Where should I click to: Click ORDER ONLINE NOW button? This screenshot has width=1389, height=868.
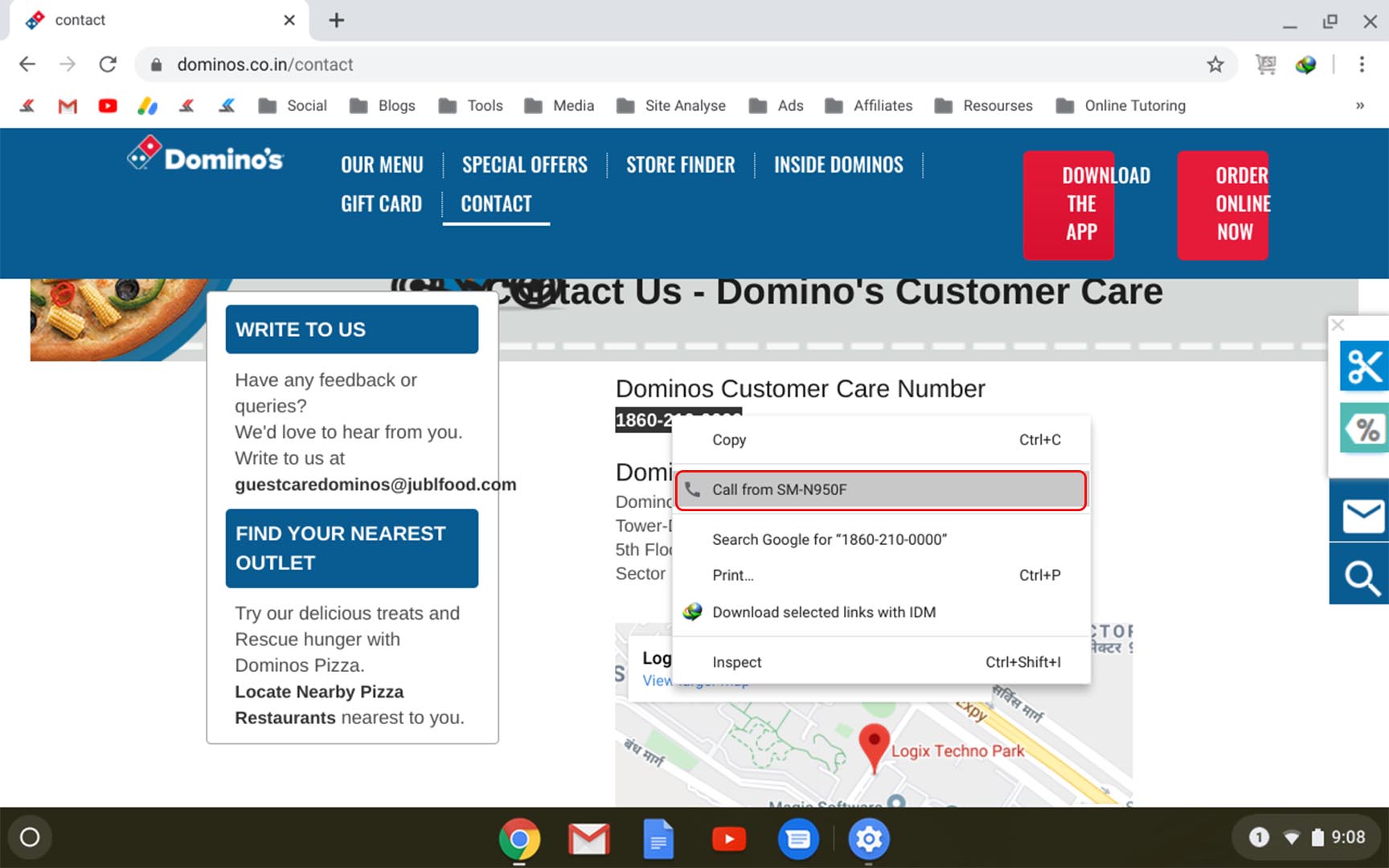(1223, 205)
